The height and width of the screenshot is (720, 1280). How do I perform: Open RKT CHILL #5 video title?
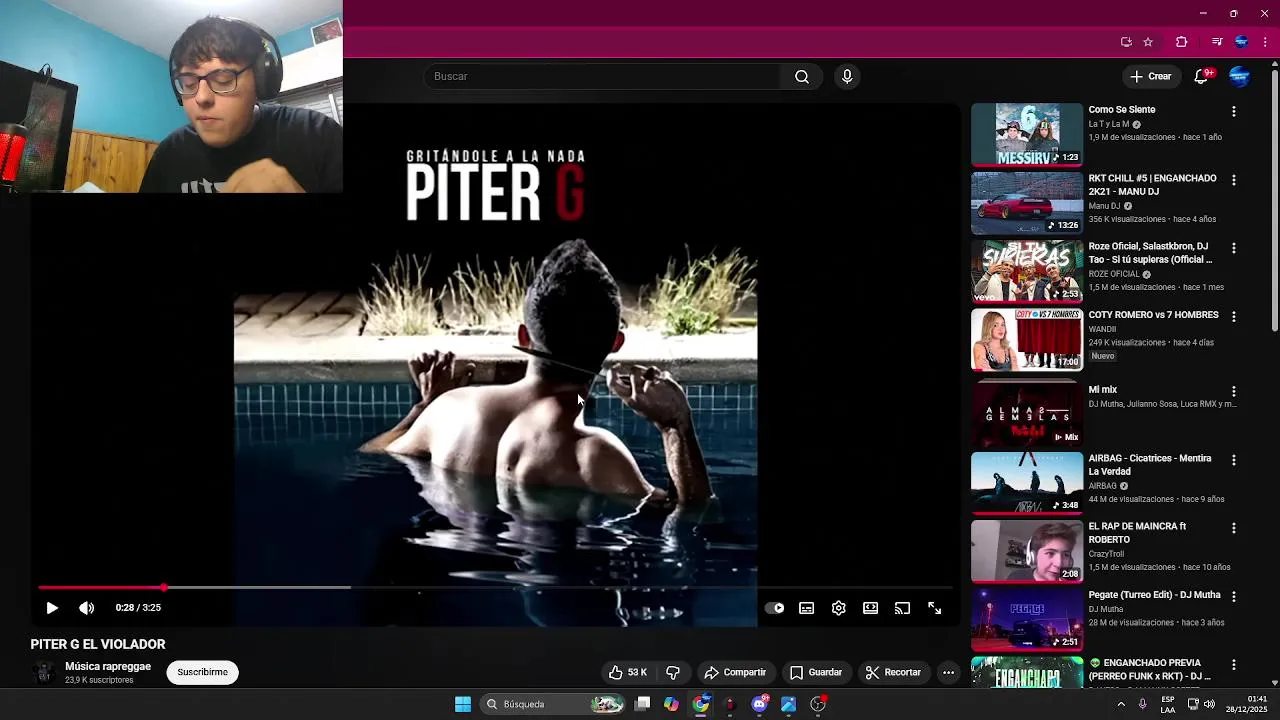point(1152,185)
